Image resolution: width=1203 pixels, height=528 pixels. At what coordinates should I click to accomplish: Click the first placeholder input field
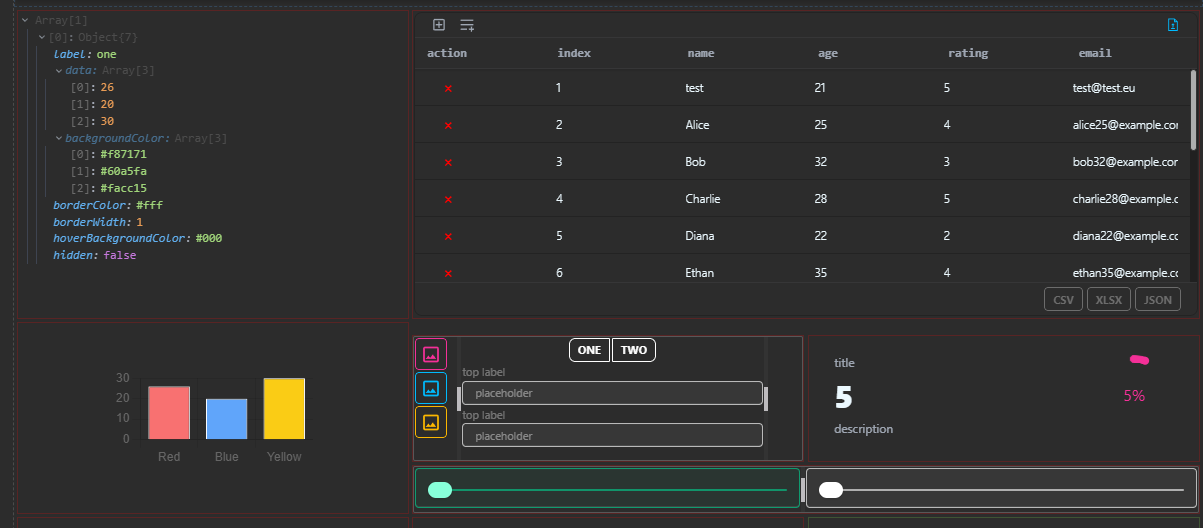[612, 393]
